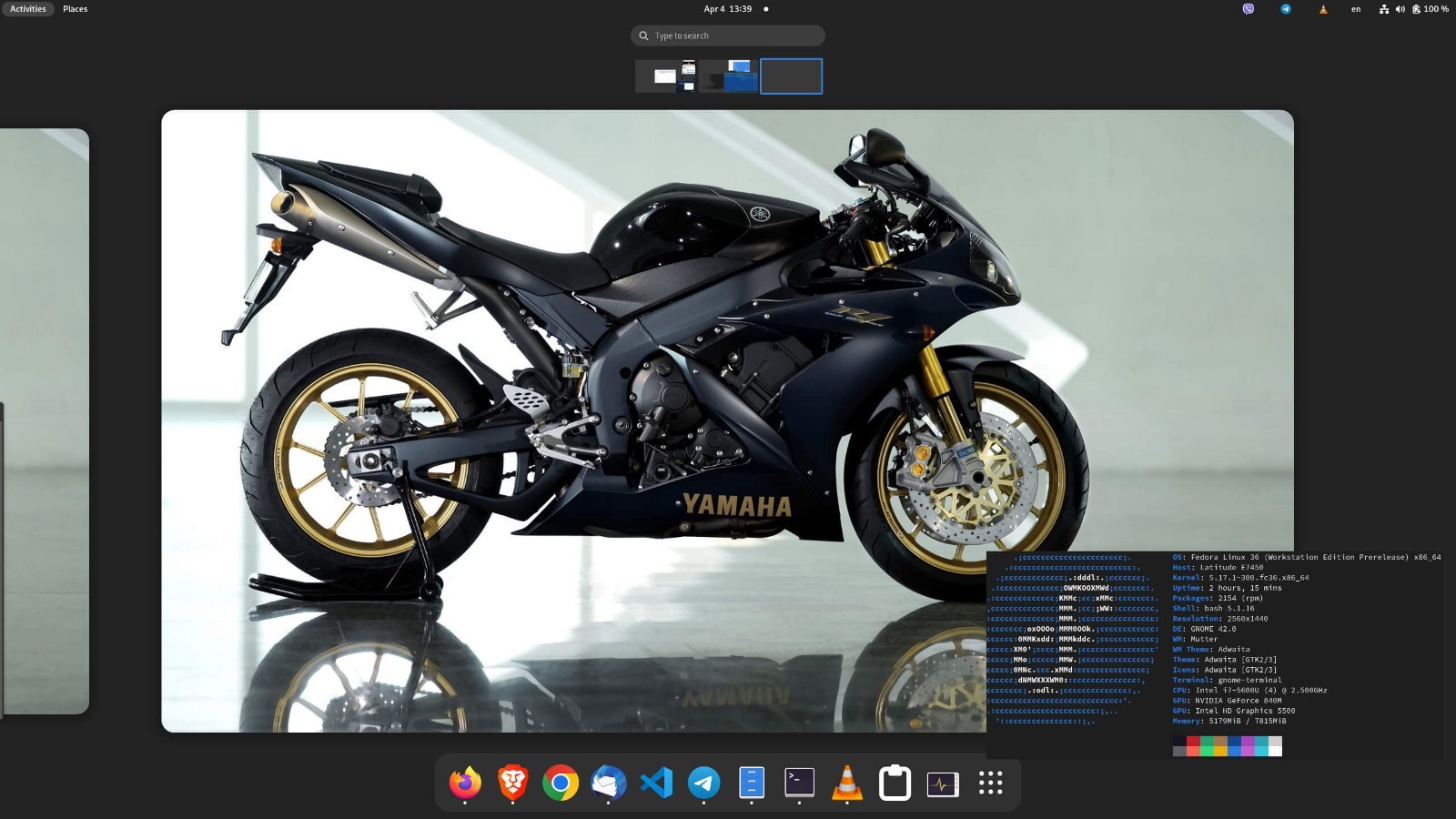Click the VLC tray icon in the top bar

coord(1323,9)
